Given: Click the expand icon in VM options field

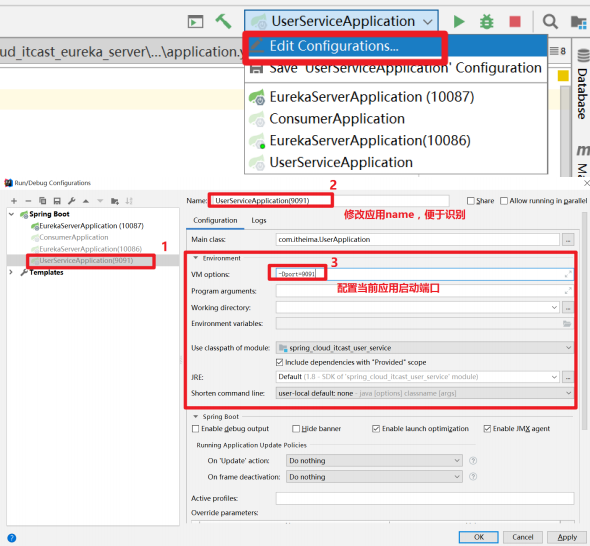Looking at the screenshot, I should pyautogui.click(x=568, y=274).
